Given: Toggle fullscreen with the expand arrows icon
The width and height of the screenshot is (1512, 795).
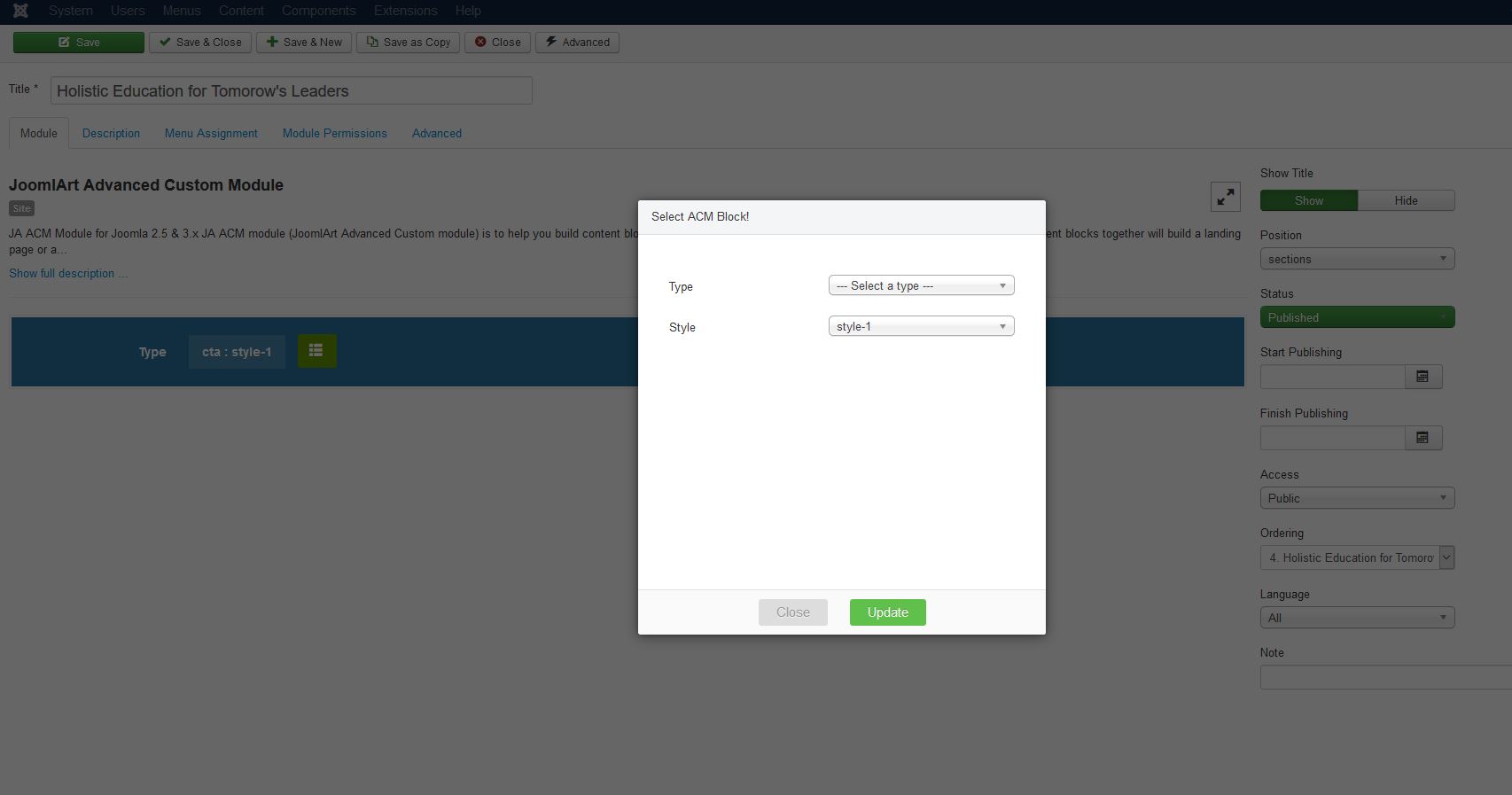Looking at the screenshot, I should 1226,197.
